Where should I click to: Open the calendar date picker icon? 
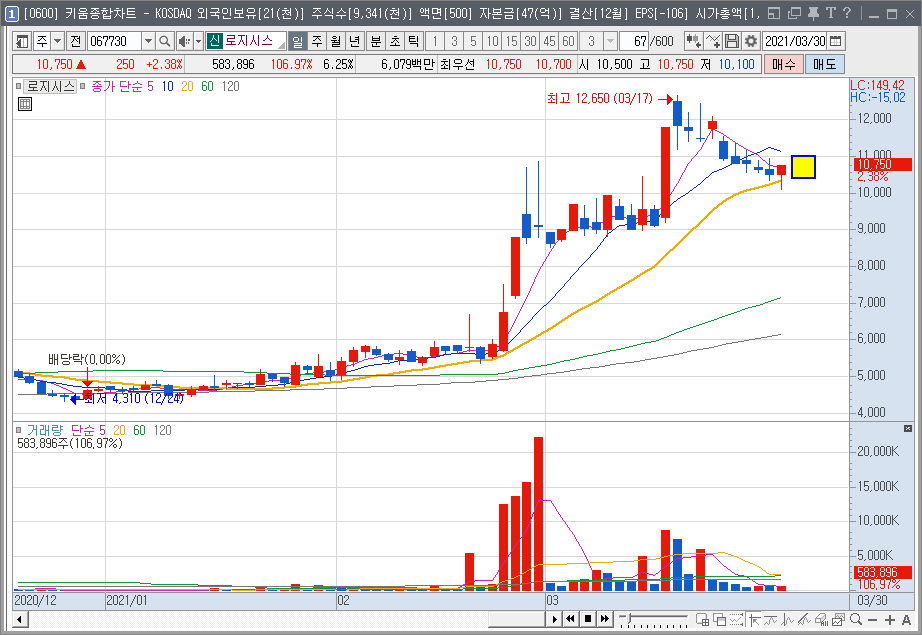coord(836,41)
